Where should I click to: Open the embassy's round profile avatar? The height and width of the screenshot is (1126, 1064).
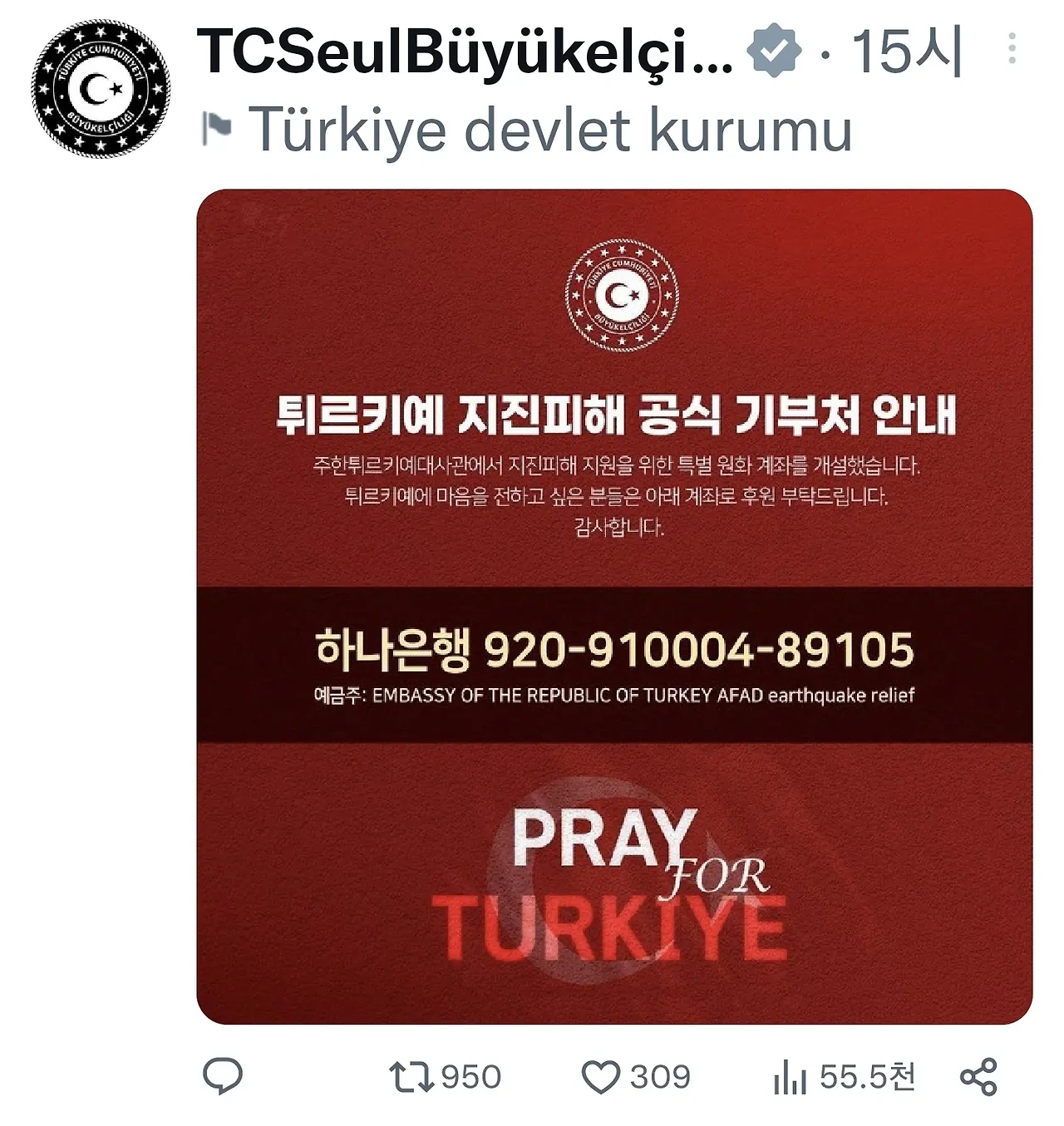[x=101, y=89]
